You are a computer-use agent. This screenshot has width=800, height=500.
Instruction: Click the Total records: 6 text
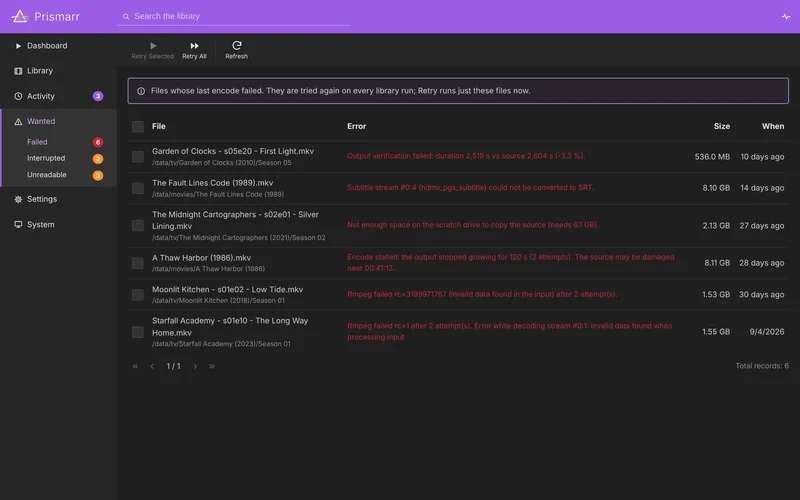tap(762, 366)
